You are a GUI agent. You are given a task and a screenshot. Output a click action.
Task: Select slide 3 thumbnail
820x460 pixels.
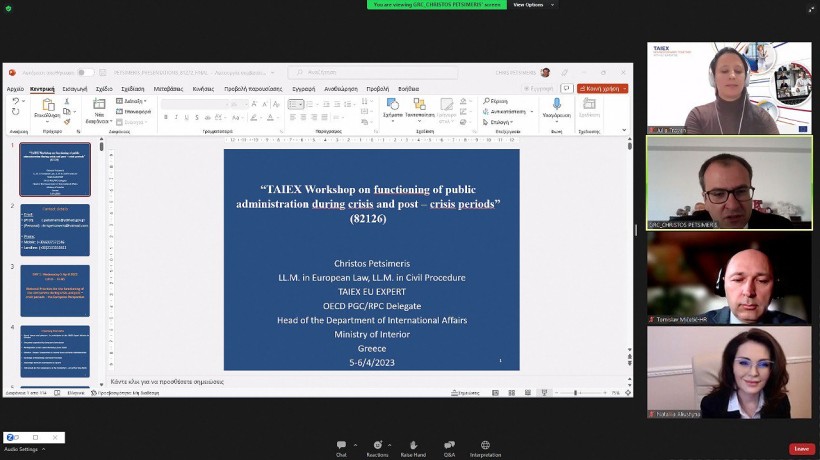click(55, 291)
